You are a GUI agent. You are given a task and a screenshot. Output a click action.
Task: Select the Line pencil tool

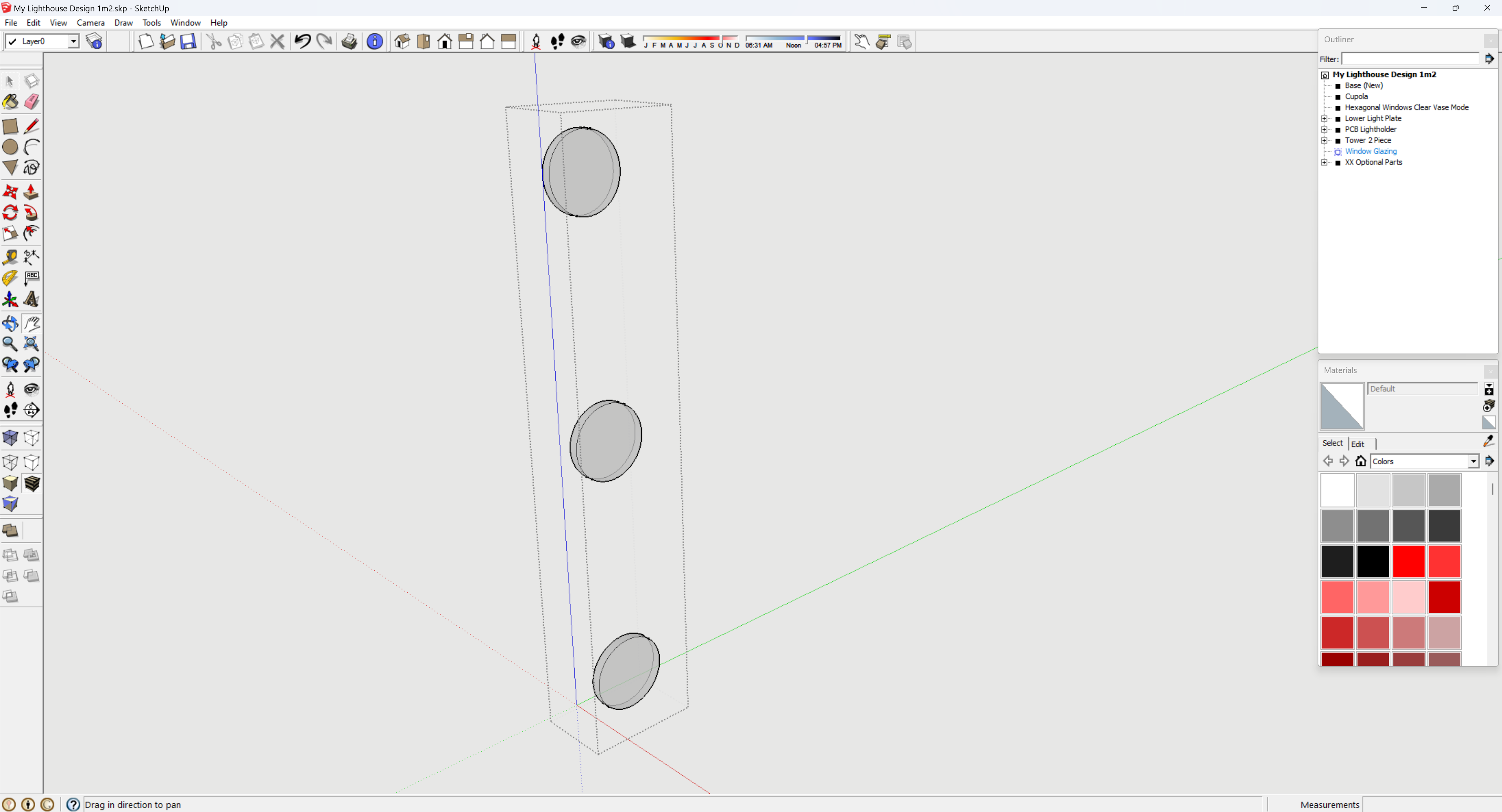[31, 126]
